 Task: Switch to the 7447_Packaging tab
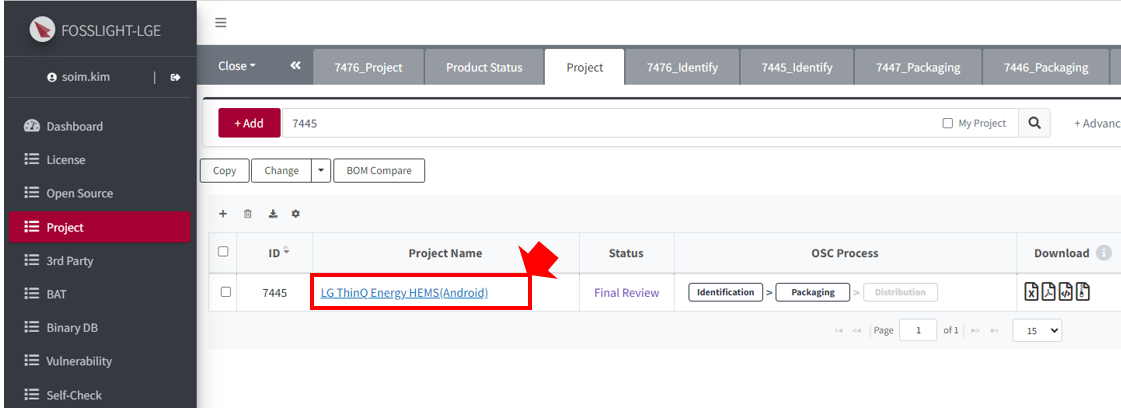(918, 67)
